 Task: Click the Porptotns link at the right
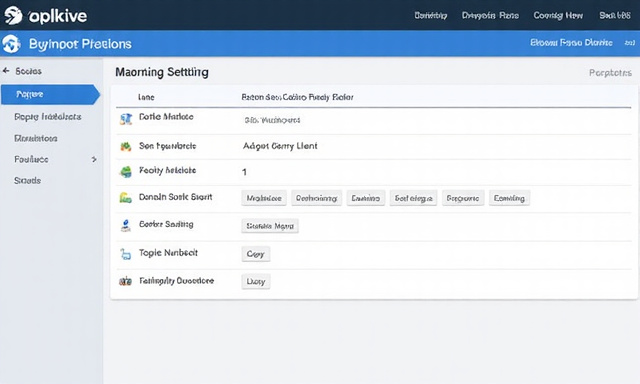(x=610, y=73)
